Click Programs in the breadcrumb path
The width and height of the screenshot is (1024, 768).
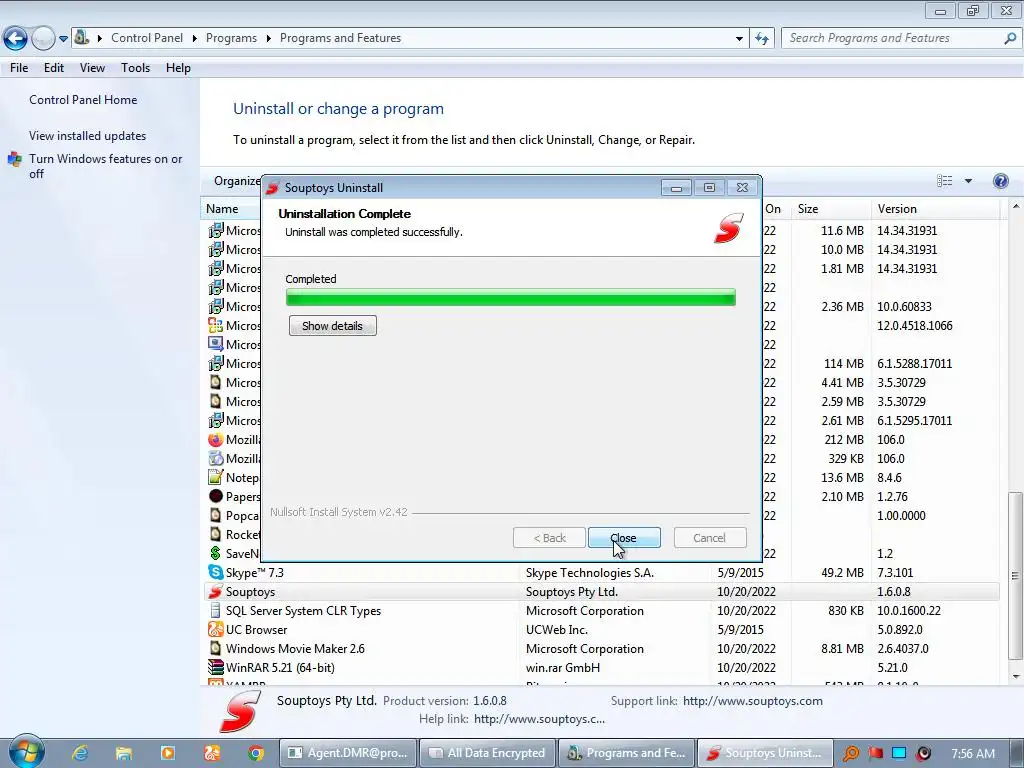point(231,38)
